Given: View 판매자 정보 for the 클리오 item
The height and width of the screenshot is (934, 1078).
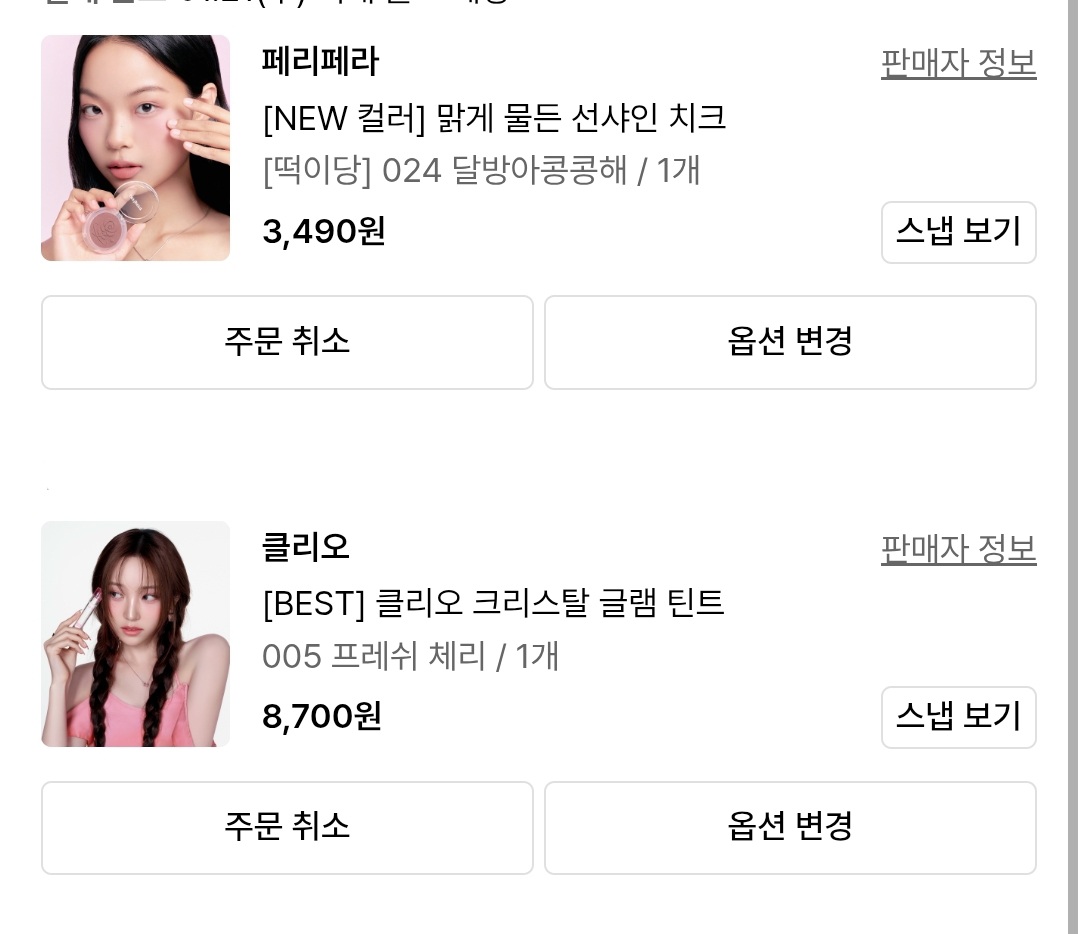Looking at the screenshot, I should click(x=958, y=549).
